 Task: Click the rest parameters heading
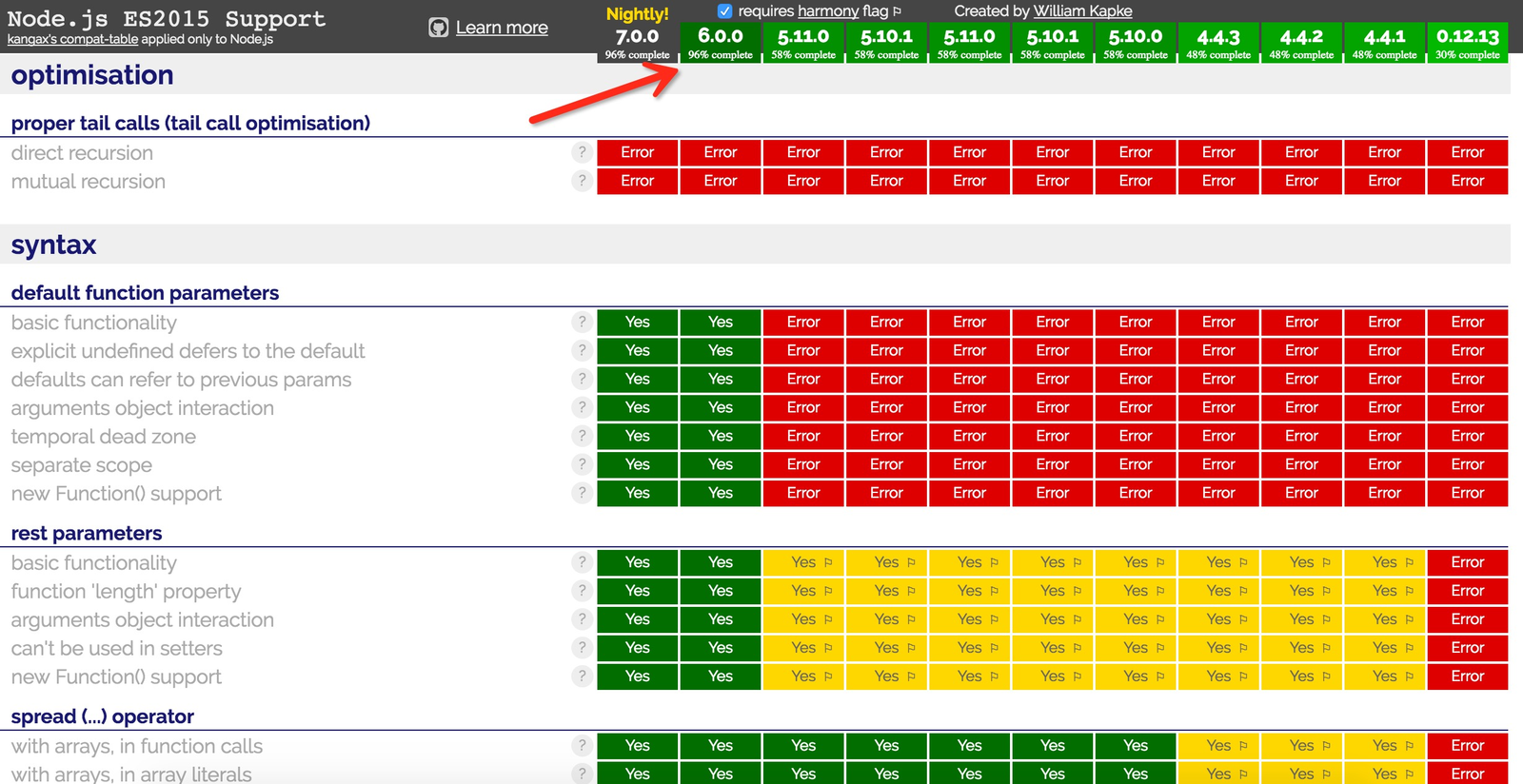click(x=87, y=533)
